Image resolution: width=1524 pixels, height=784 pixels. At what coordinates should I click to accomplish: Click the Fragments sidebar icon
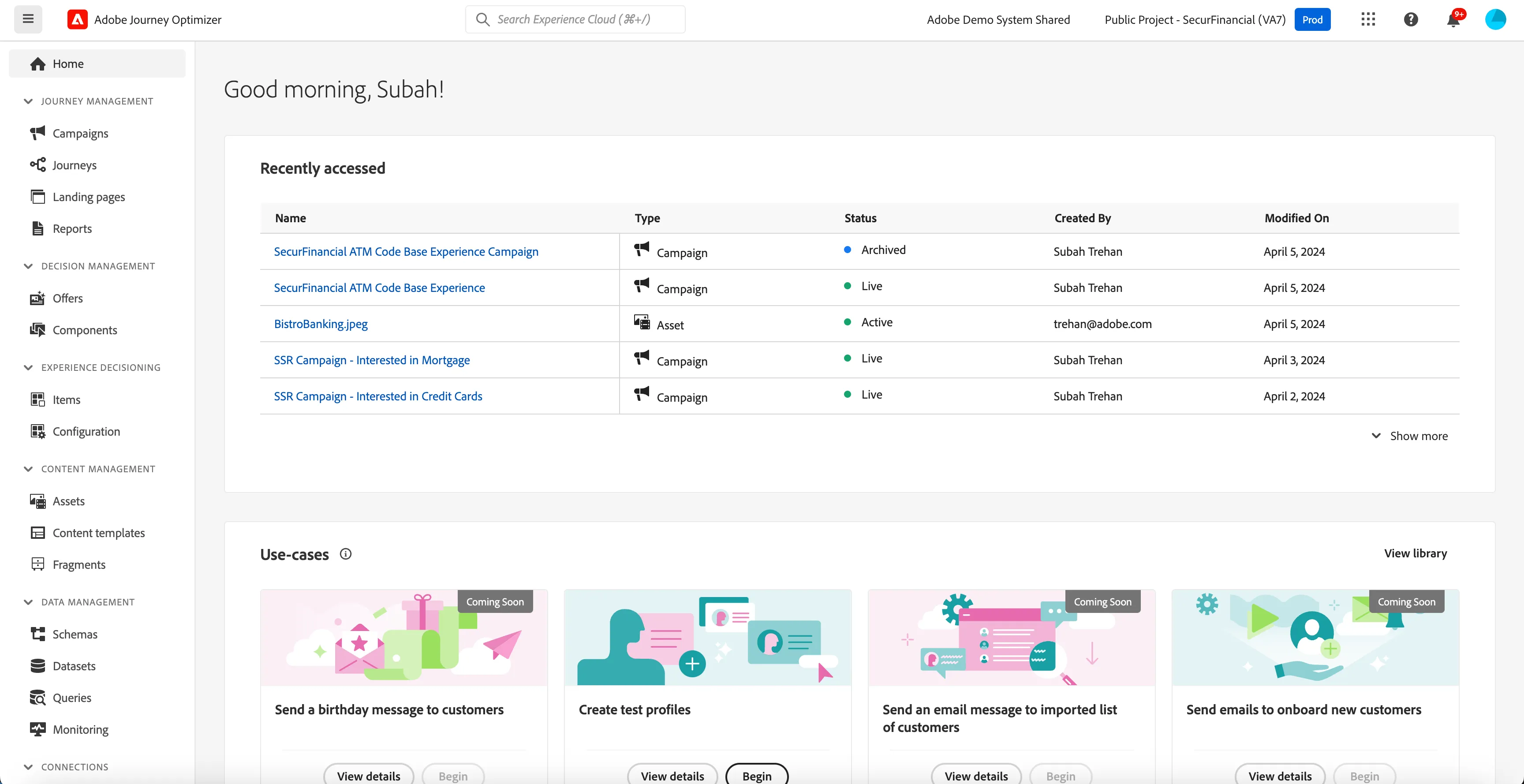pyautogui.click(x=37, y=564)
